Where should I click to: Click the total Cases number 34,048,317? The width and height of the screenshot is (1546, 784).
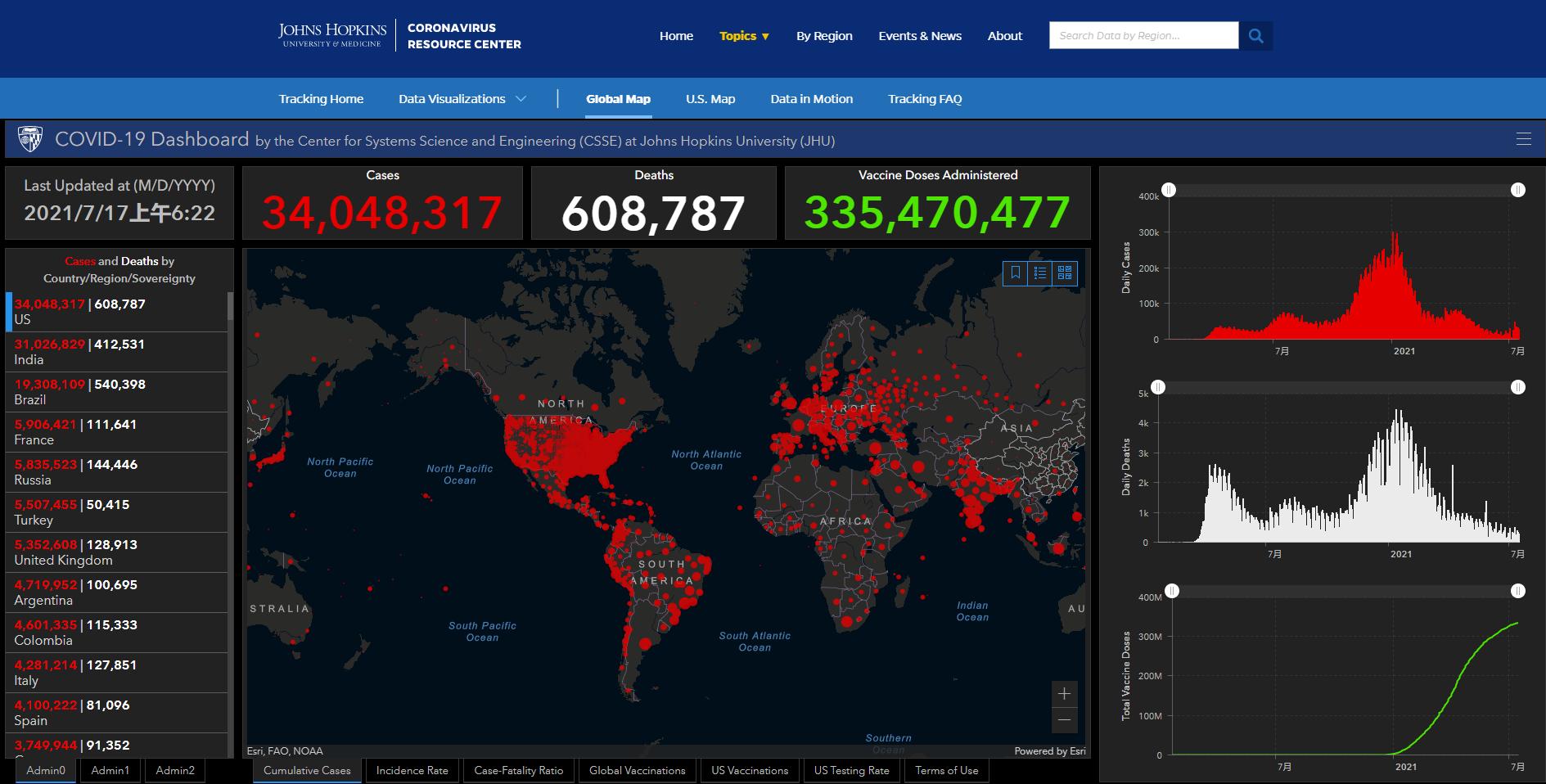coord(382,213)
